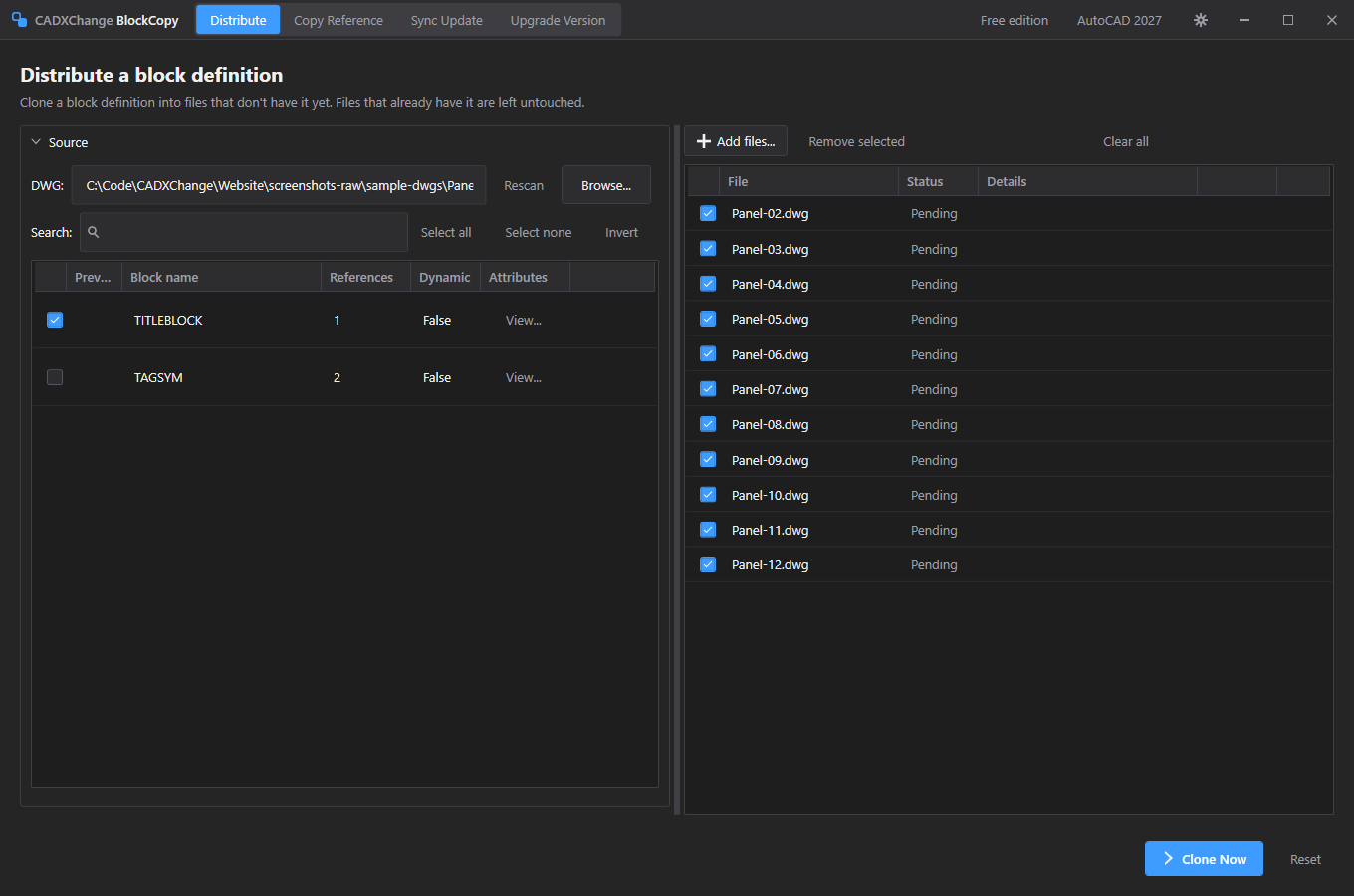
Task: Open the Copy Reference tab
Action: [x=338, y=20]
